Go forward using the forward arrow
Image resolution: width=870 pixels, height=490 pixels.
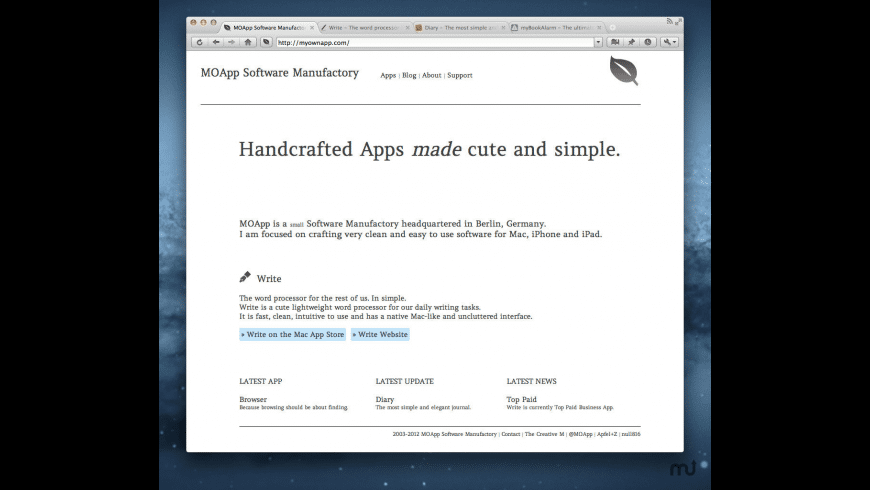[231, 42]
